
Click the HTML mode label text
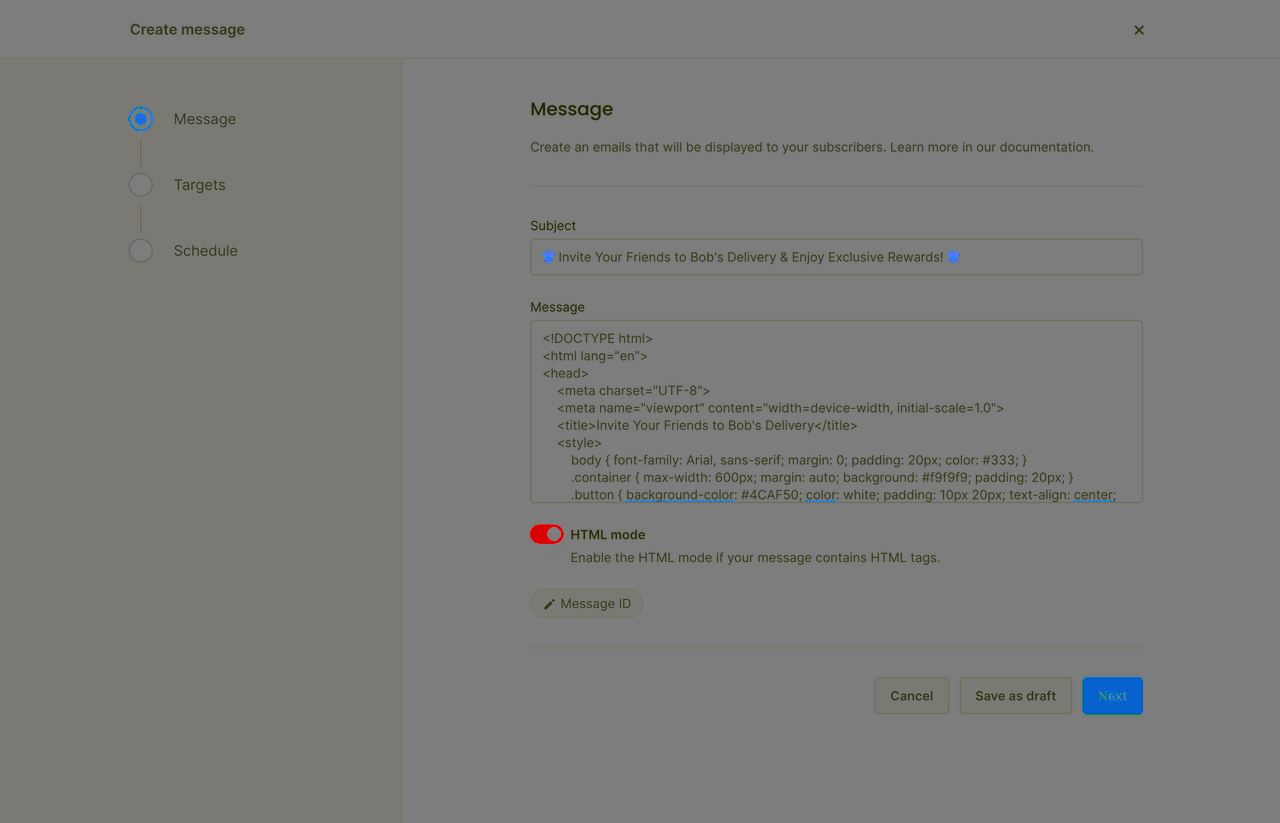608,534
